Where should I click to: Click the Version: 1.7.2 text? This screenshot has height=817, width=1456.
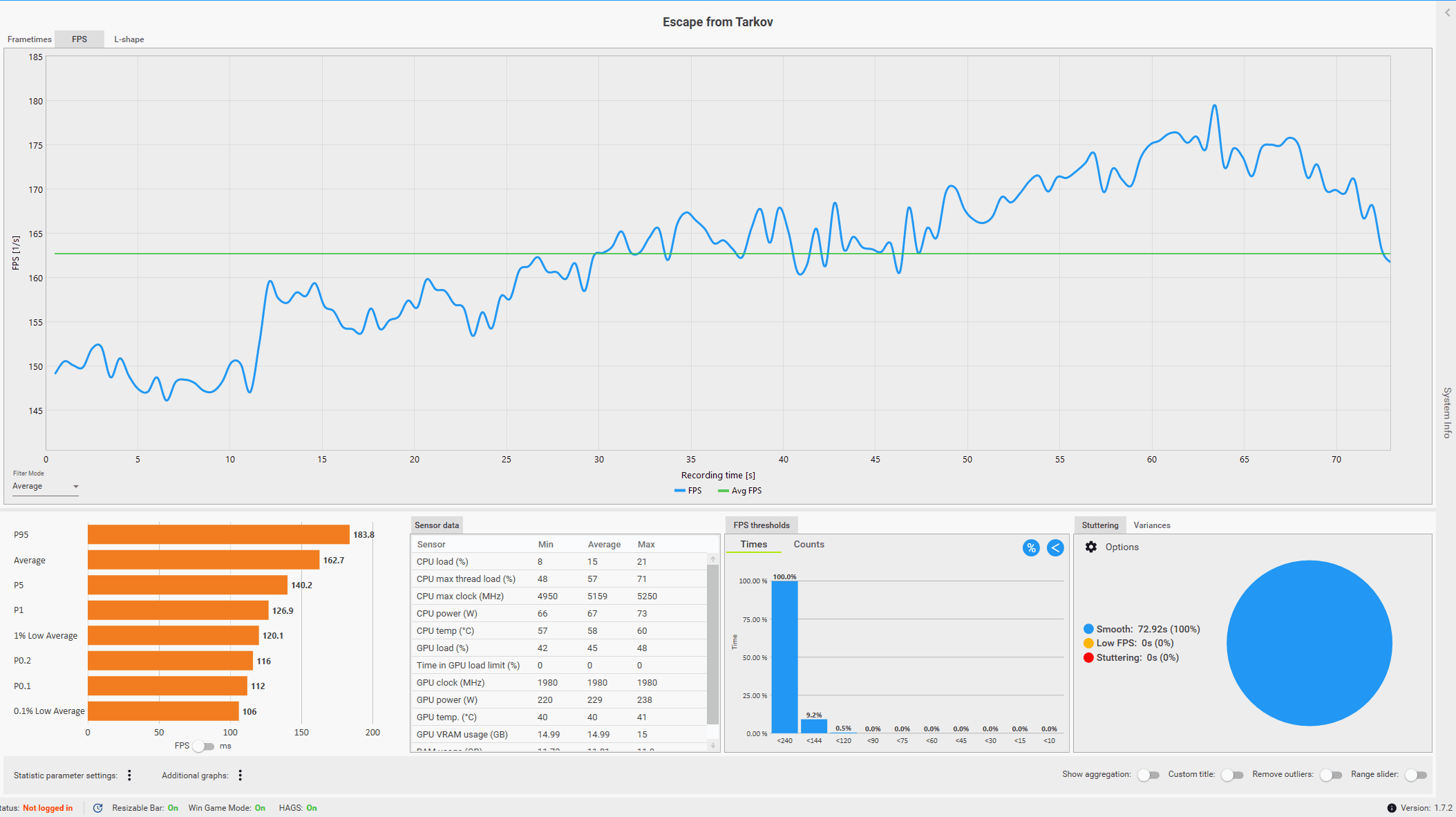[1426, 808]
